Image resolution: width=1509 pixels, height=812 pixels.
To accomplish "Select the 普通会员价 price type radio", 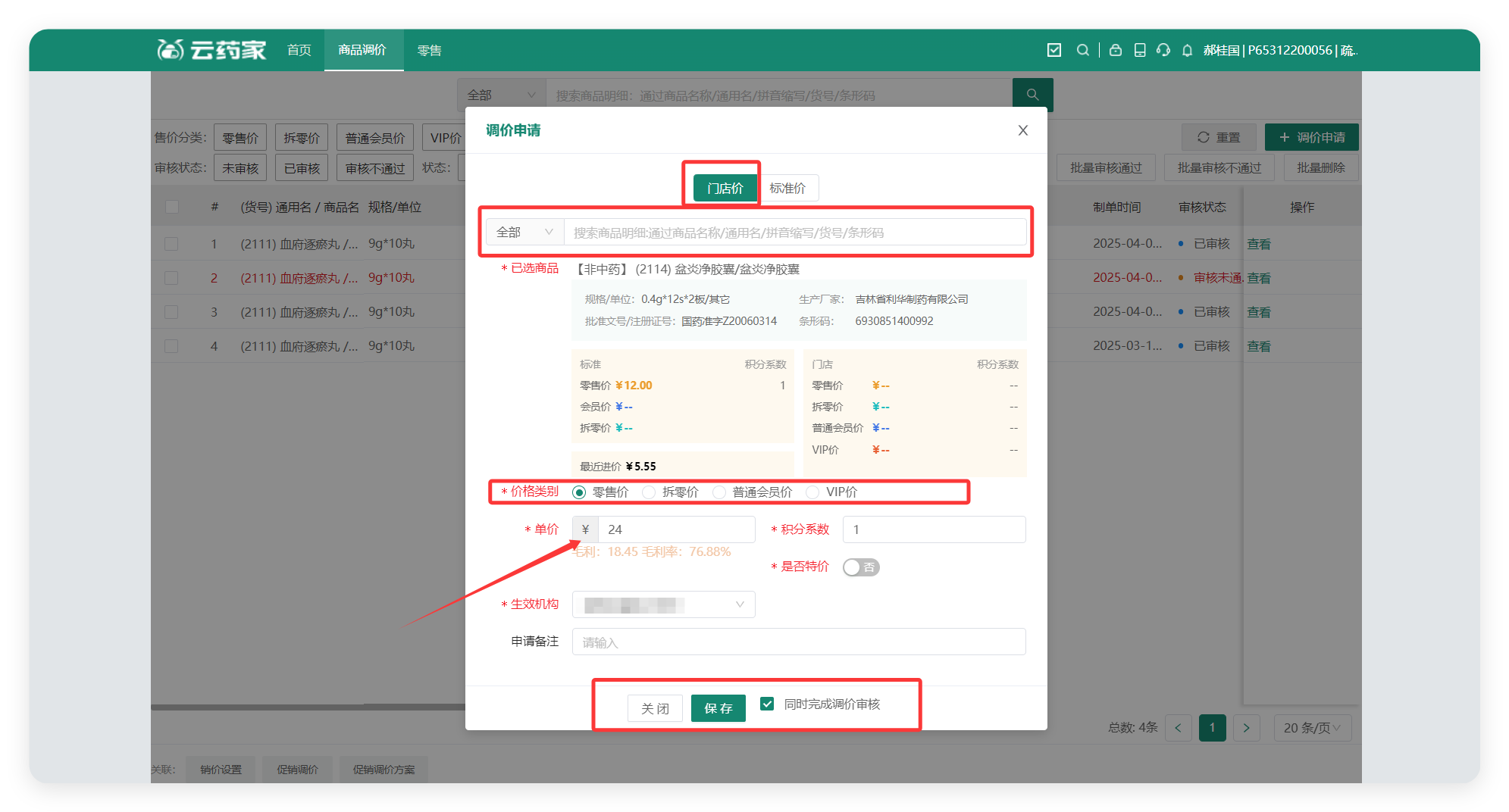I will coord(719,492).
